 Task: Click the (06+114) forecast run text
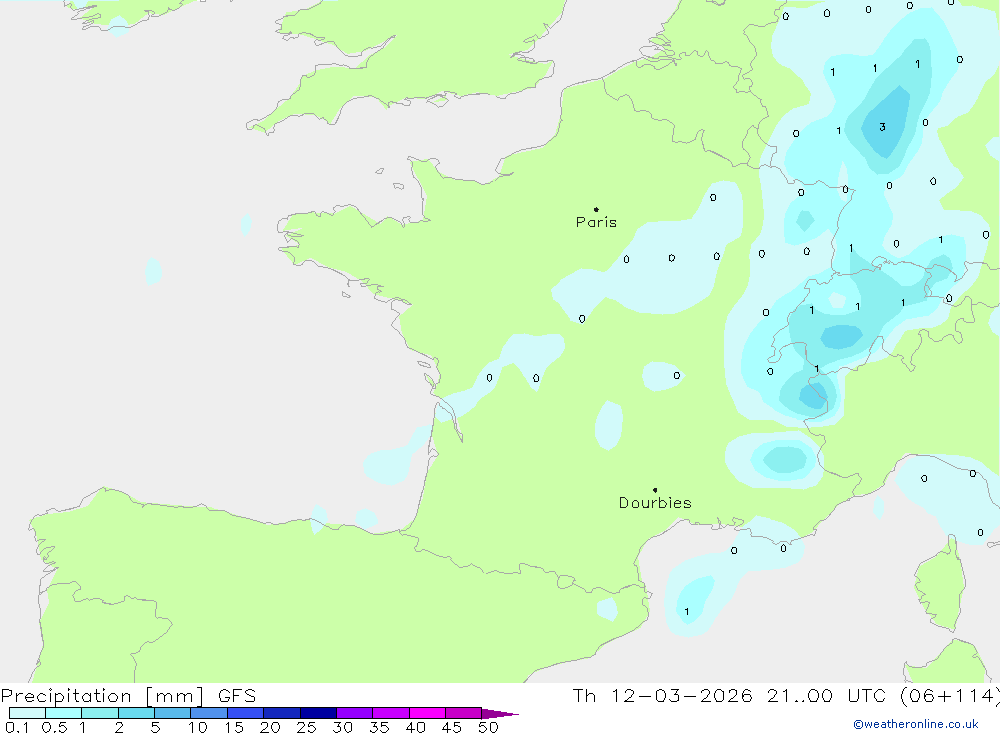[x=950, y=695]
